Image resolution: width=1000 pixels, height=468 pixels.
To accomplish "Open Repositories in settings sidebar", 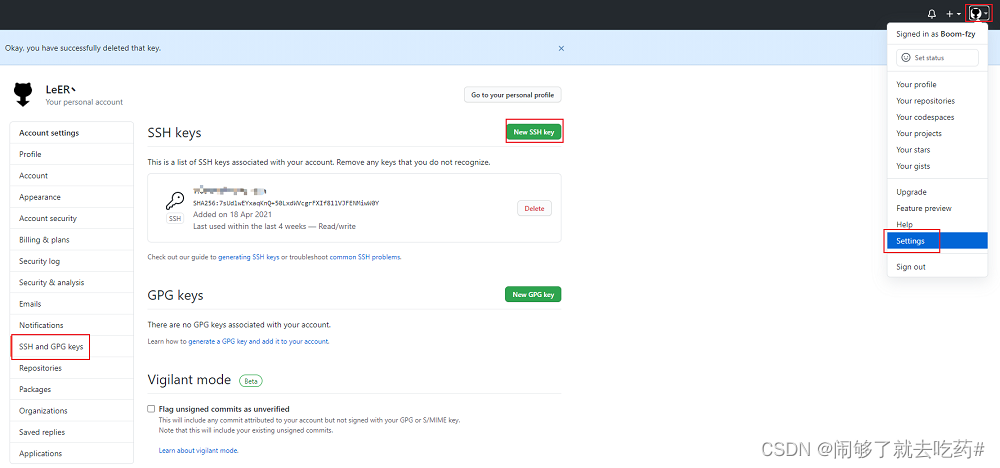I will click(71, 368).
